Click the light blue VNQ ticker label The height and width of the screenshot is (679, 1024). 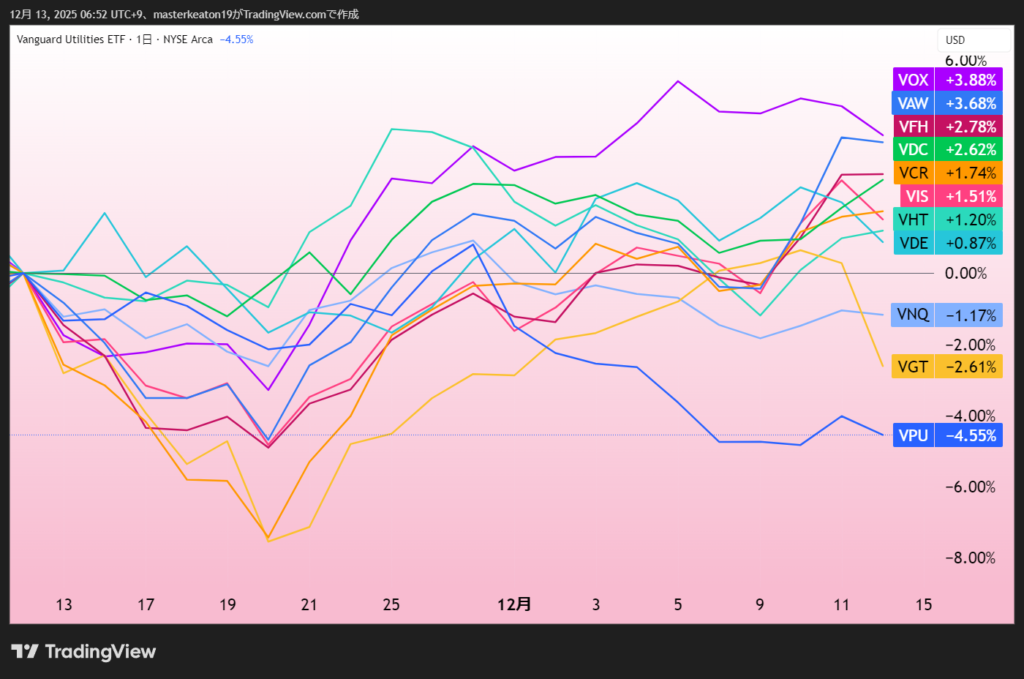point(912,315)
